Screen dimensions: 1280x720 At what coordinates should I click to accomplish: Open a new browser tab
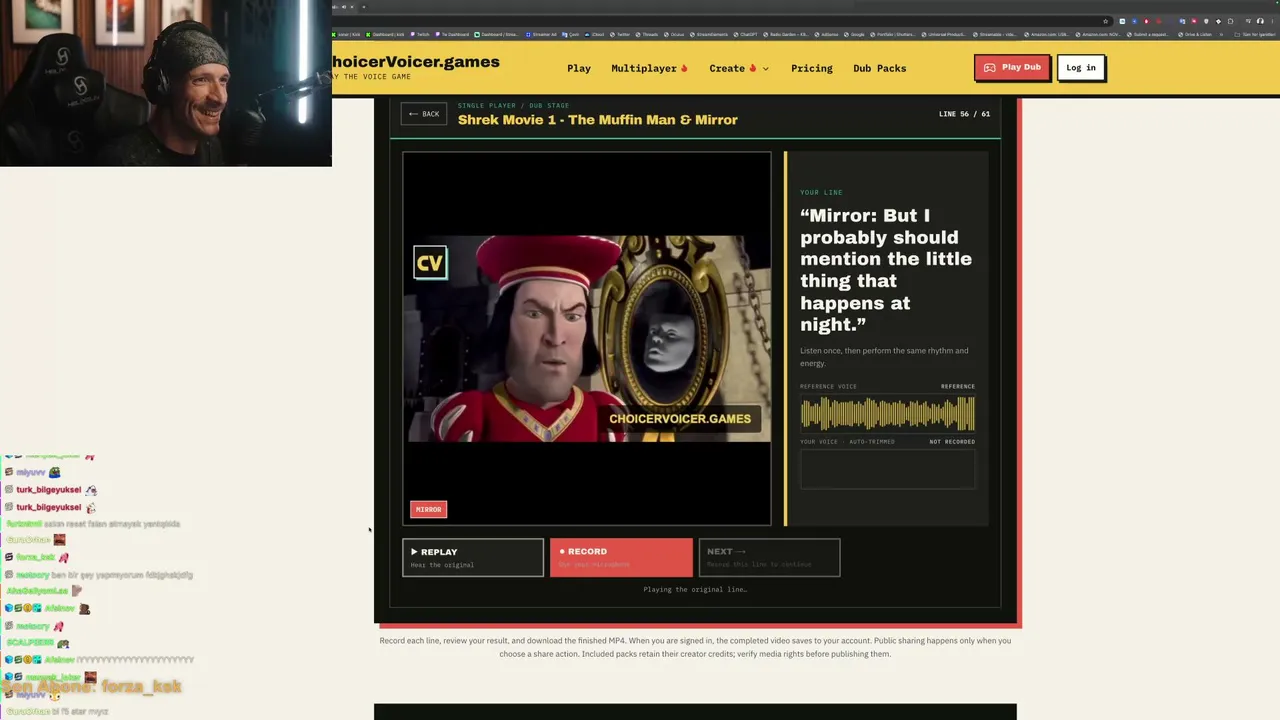pyautogui.click(x=364, y=7)
